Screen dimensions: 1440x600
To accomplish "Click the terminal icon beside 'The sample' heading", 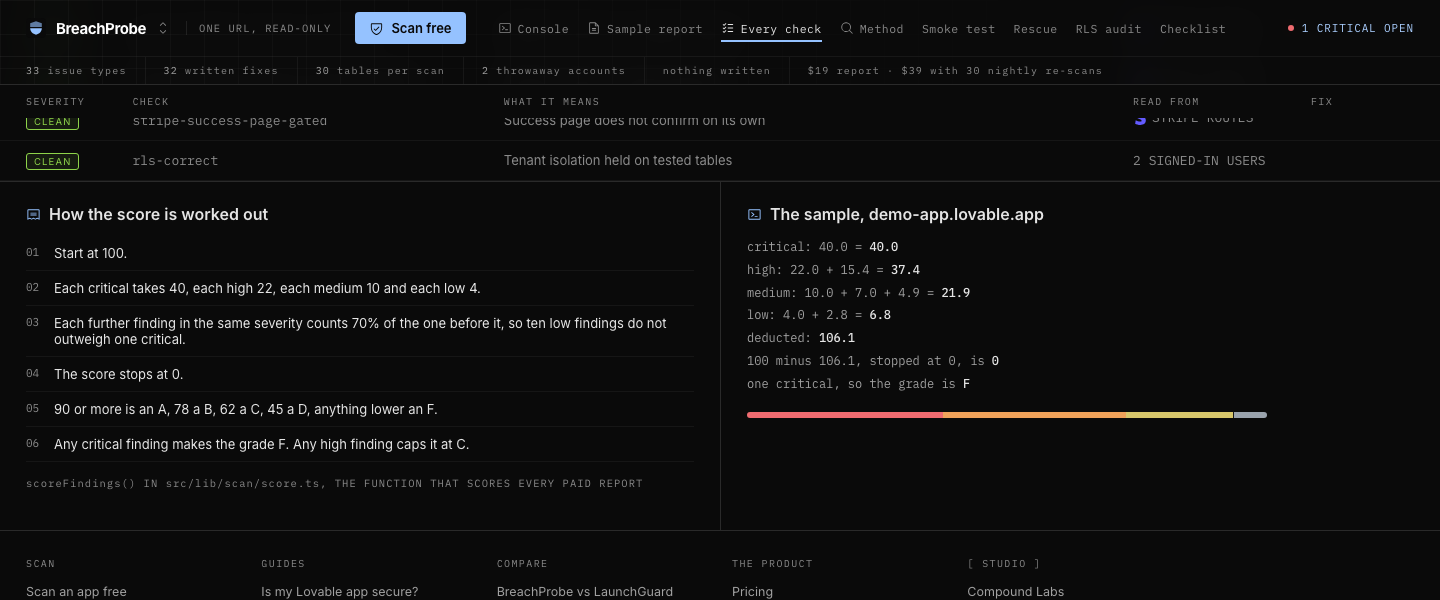I will 754,215.
